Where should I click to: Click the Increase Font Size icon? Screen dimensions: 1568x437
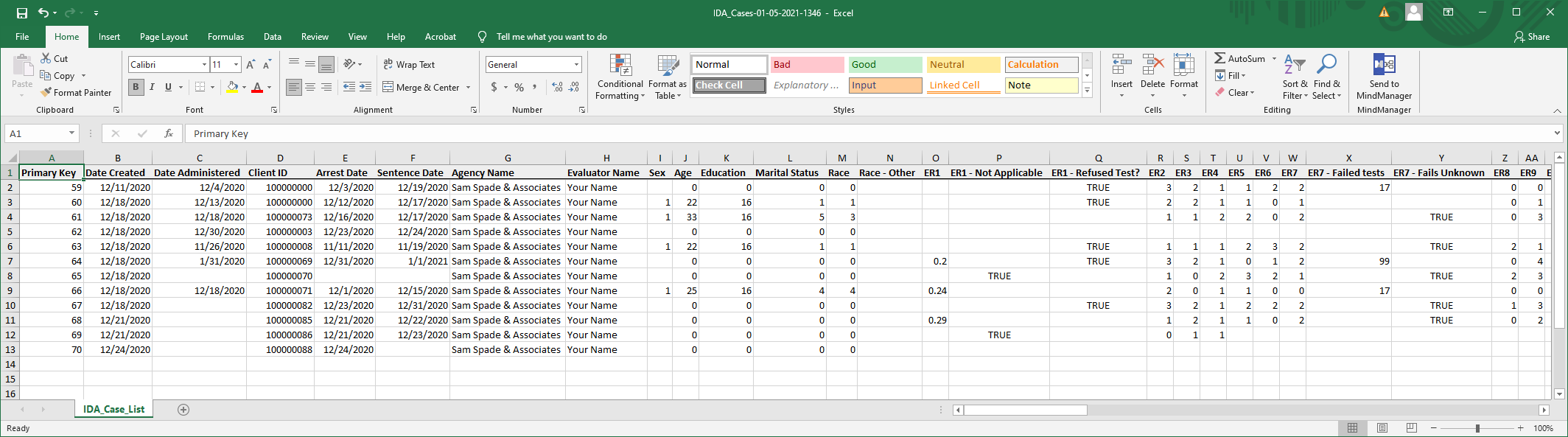pyautogui.click(x=251, y=65)
